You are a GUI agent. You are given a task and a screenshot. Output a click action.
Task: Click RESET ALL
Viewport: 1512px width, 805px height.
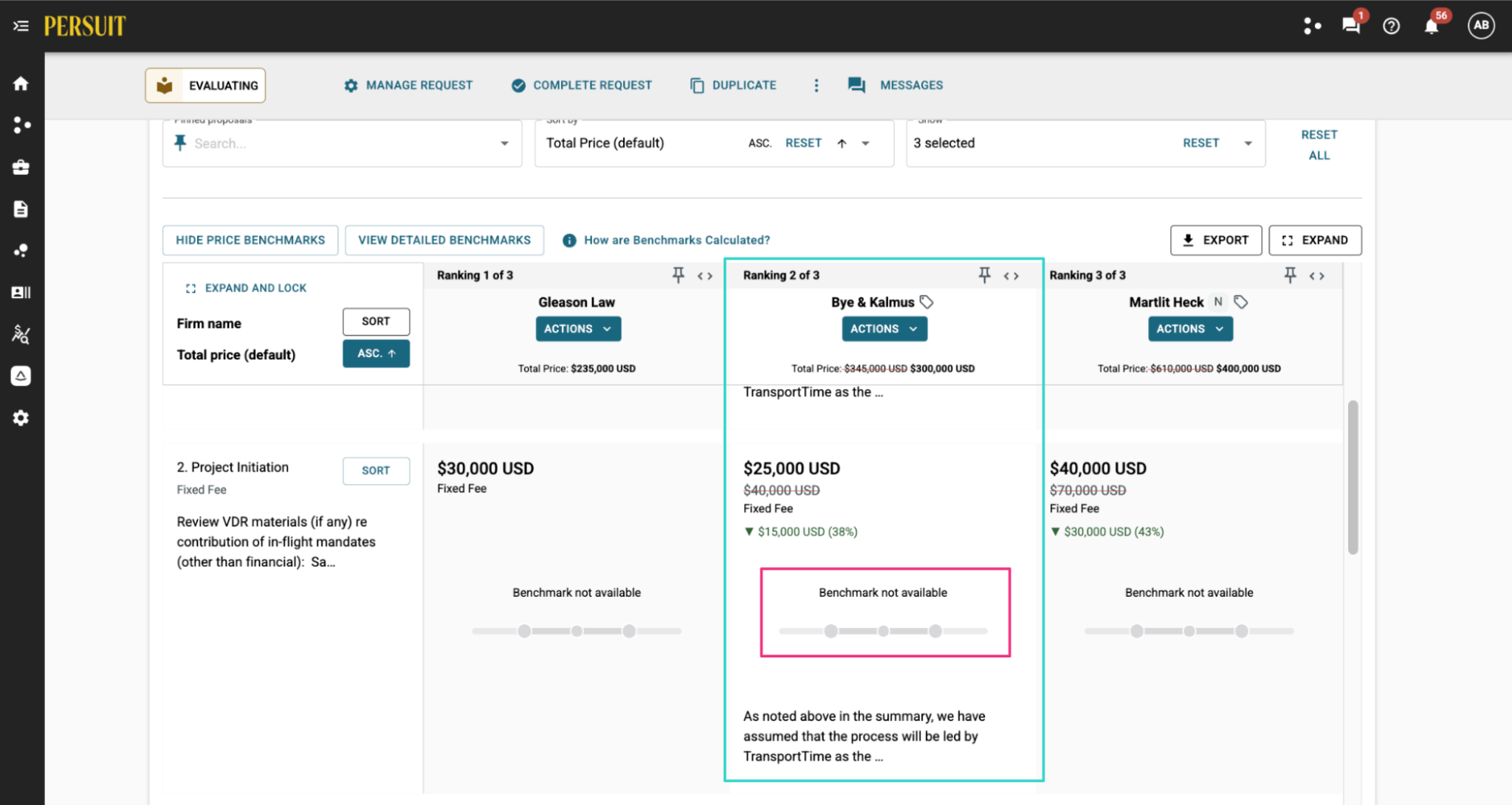tap(1319, 145)
